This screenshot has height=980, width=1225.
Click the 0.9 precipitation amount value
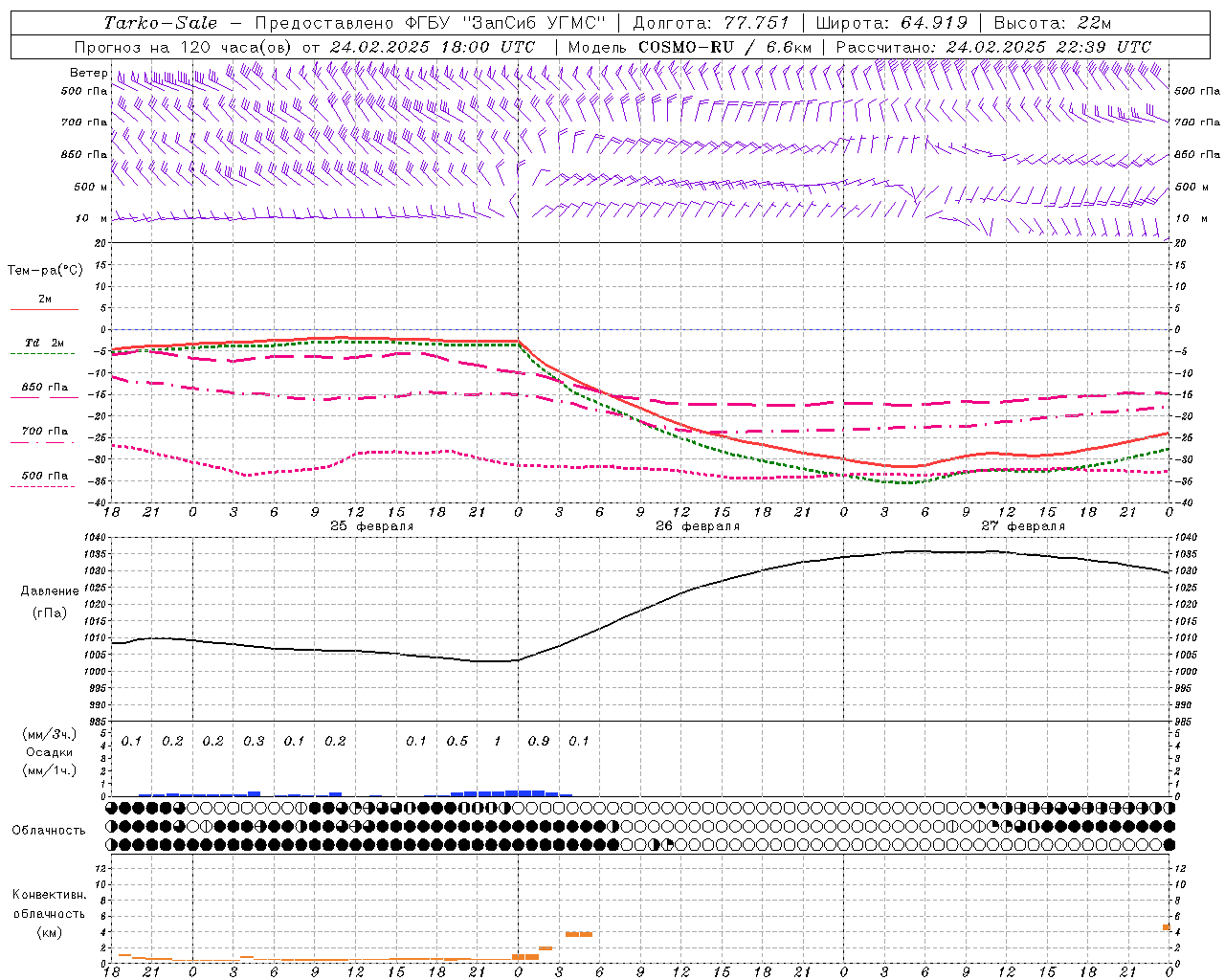point(539,741)
